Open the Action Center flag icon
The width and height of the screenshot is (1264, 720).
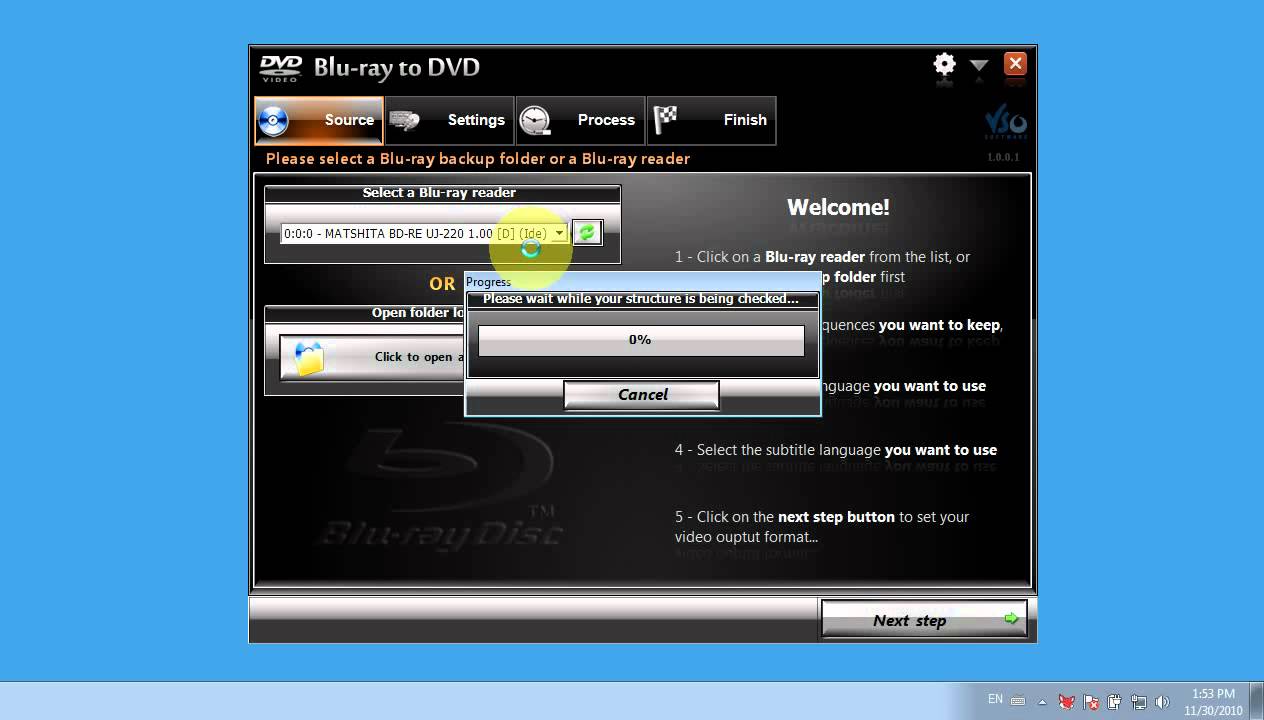(x=1092, y=701)
